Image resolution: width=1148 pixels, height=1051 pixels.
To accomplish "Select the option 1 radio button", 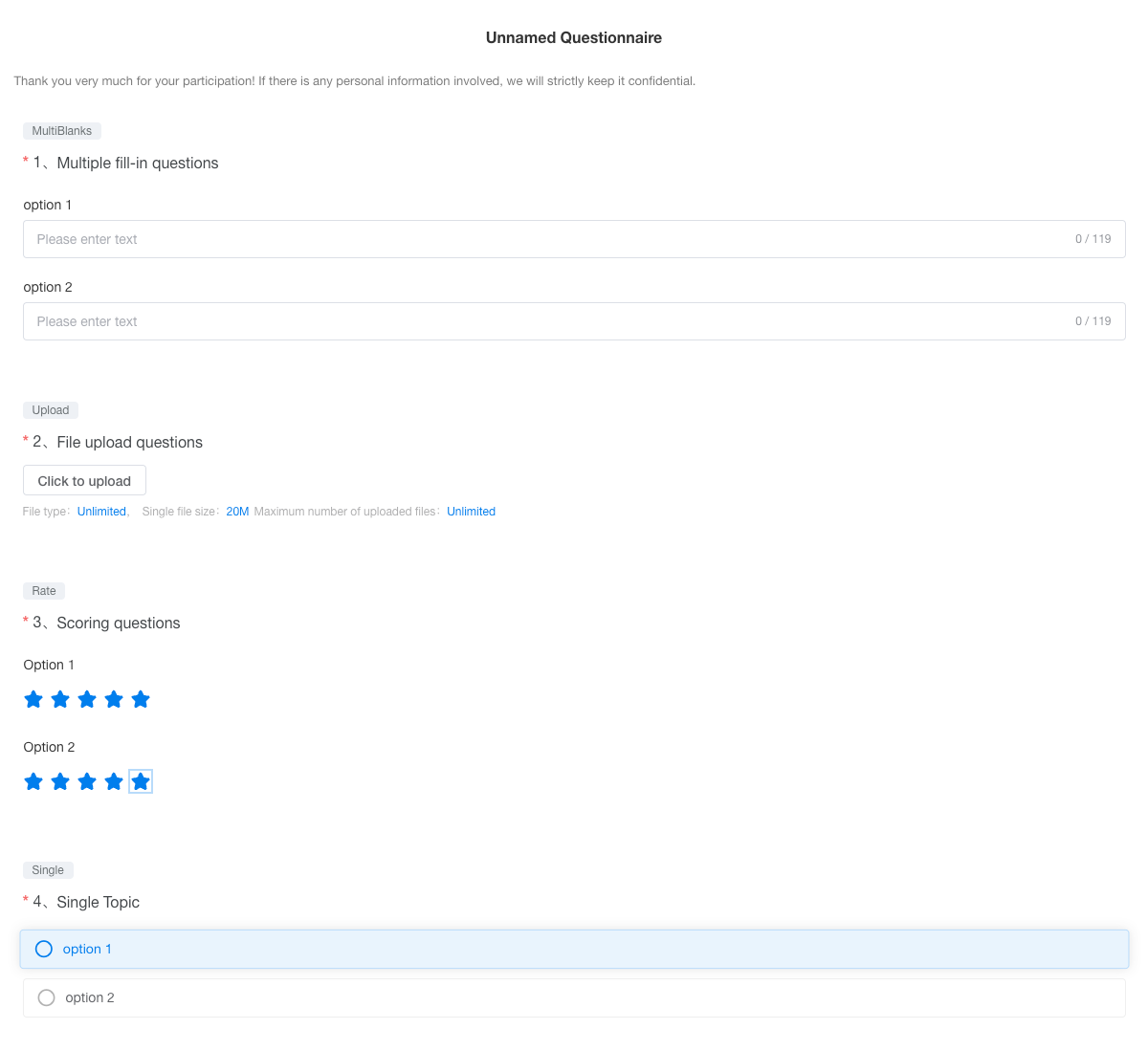I will [x=44, y=949].
